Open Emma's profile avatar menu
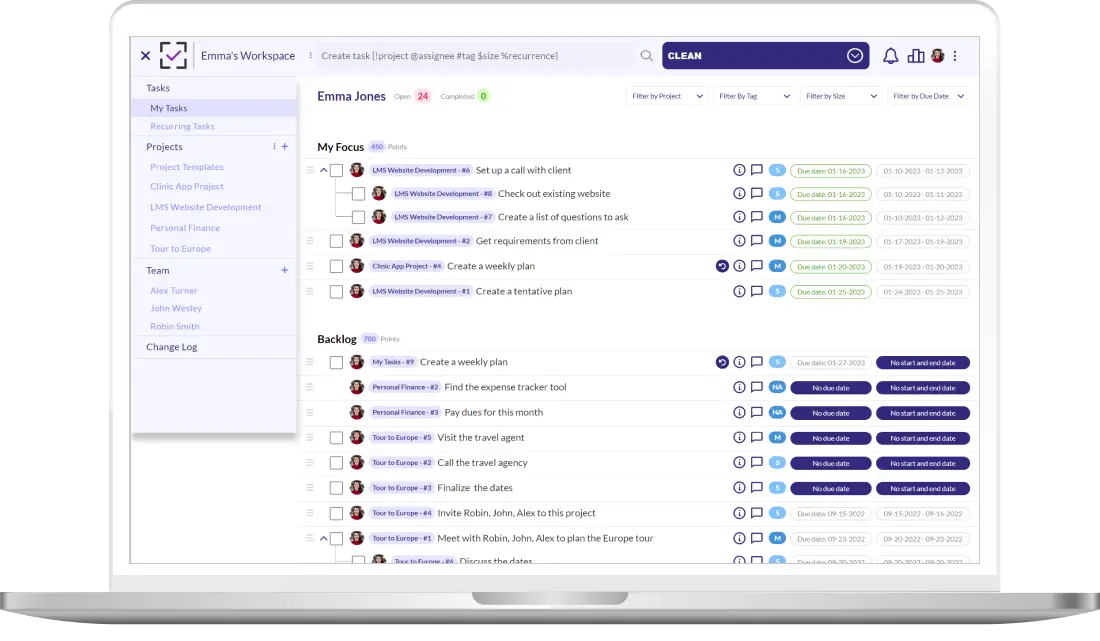This screenshot has height=641, width=1100. pos(936,56)
